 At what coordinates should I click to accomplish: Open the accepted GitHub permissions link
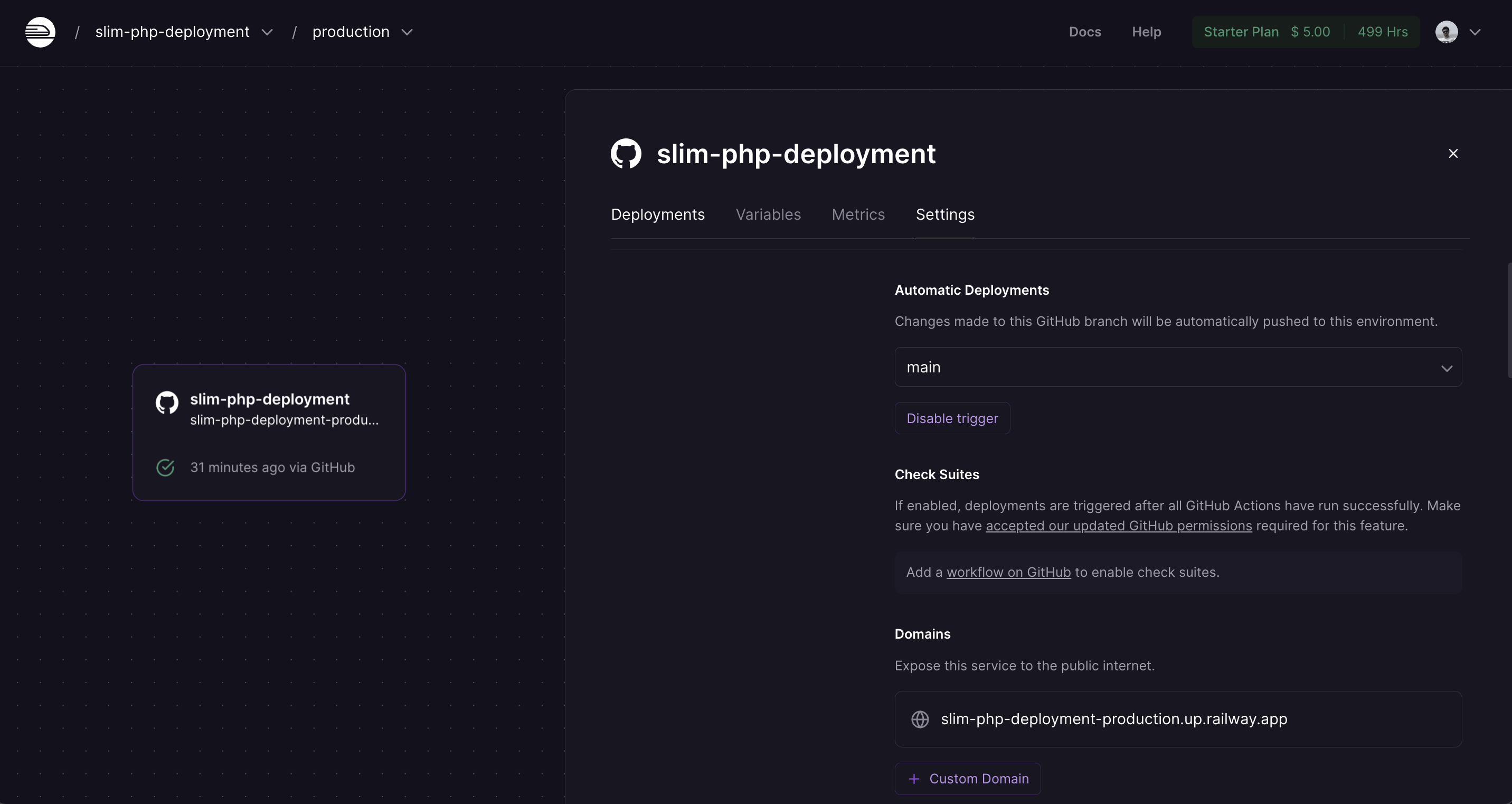pyautogui.click(x=1118, y=526)
